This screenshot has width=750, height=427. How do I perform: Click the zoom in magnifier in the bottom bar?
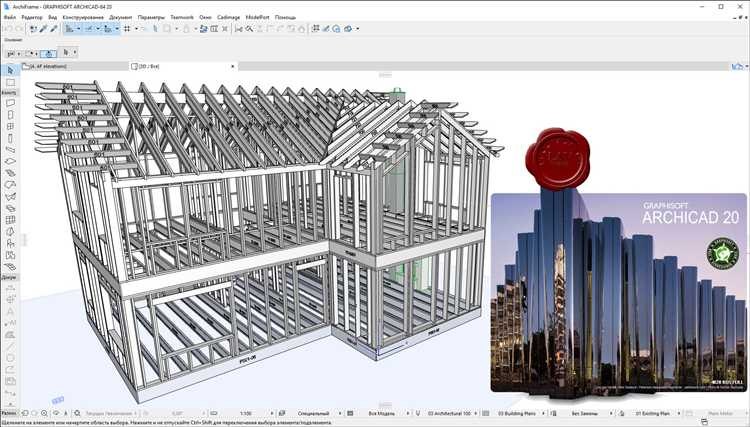tap(44, 413)
